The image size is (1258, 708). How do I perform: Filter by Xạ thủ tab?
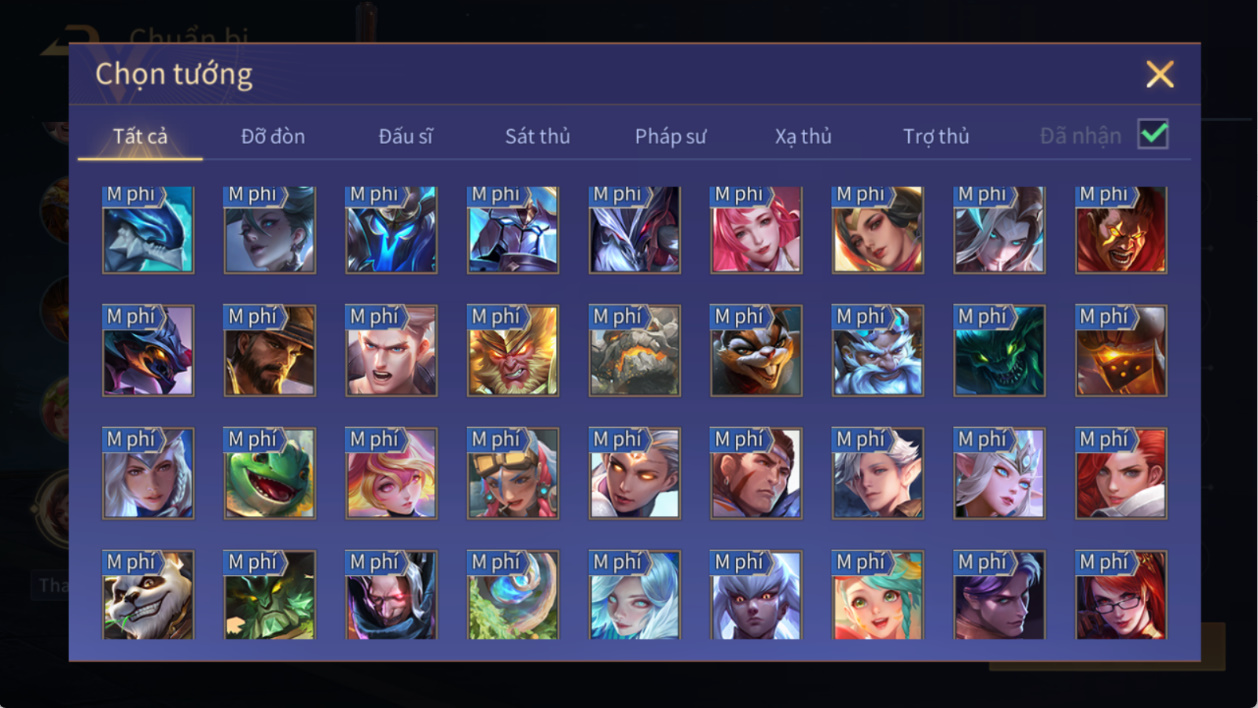coord(803,136)
